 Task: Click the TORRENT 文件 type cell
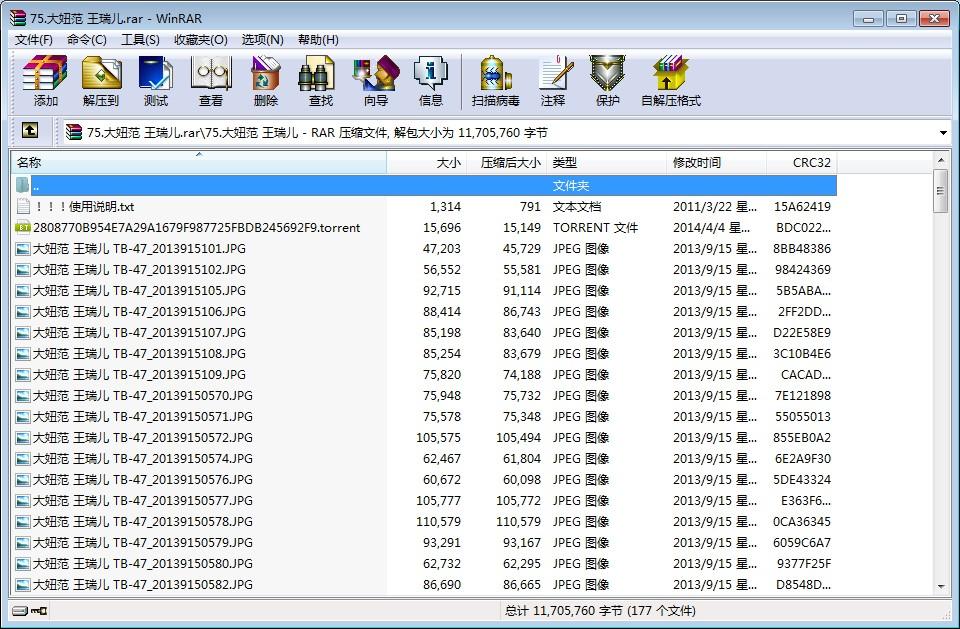[595, 228]
